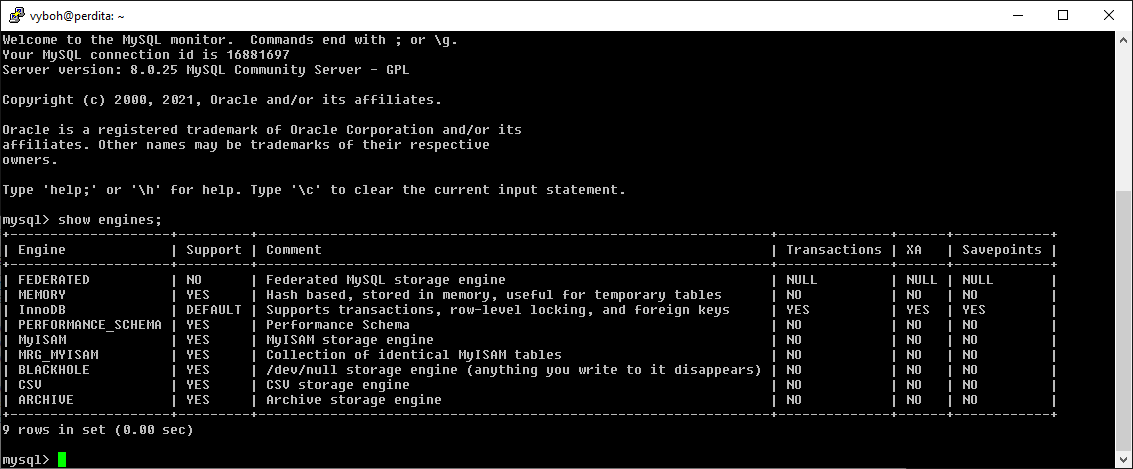
Task: Click the Engine column header
Action: (42, 249)
